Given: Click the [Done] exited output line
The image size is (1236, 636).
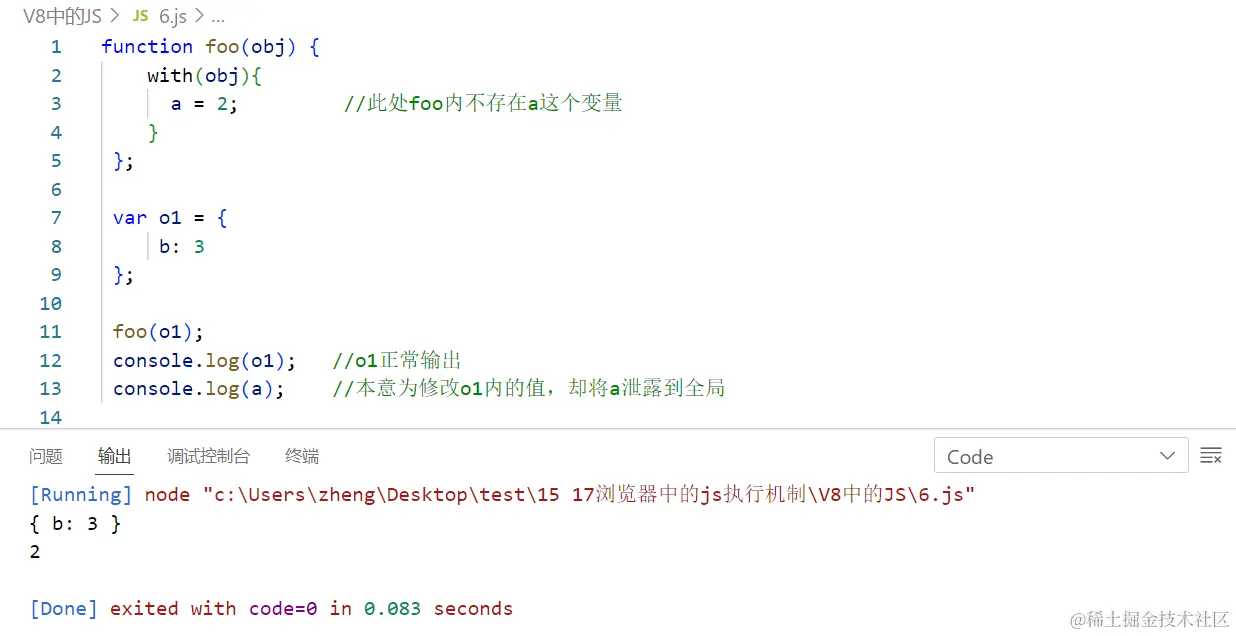Looking at the screenshot, I should [x=272, y=608].
